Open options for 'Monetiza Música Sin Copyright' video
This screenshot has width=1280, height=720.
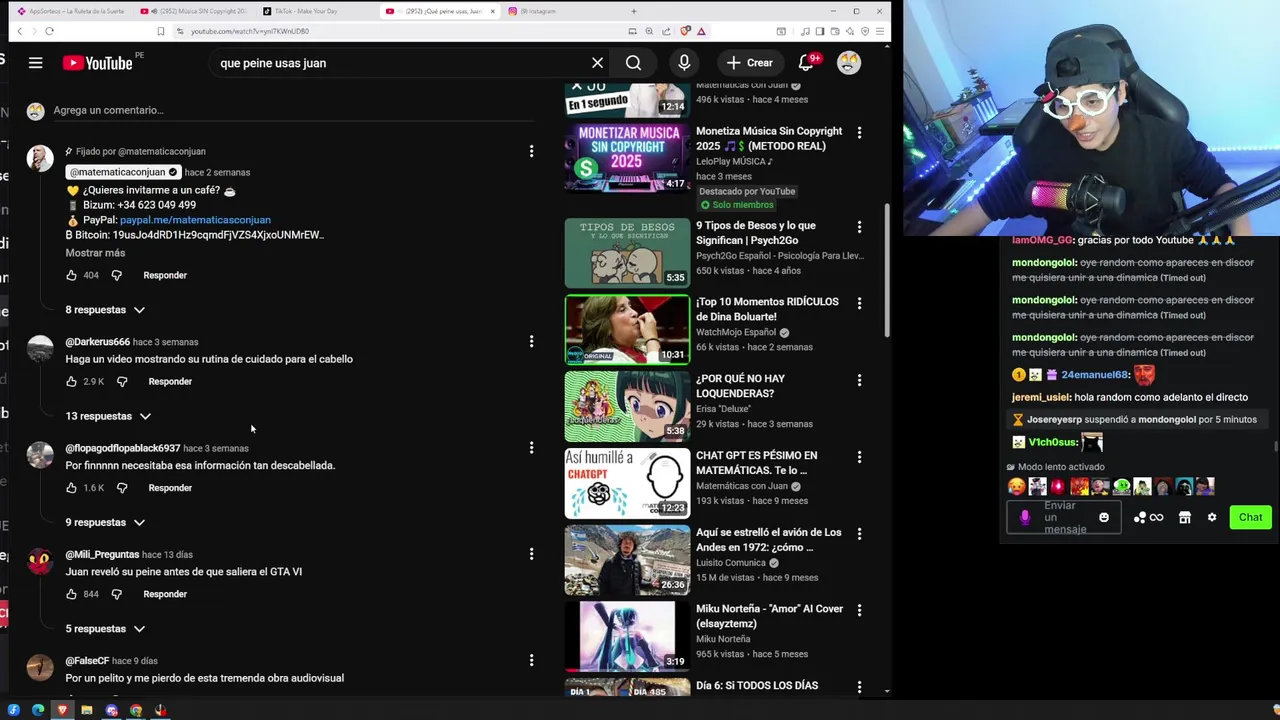pyautogui.click(x=859, y=132)
